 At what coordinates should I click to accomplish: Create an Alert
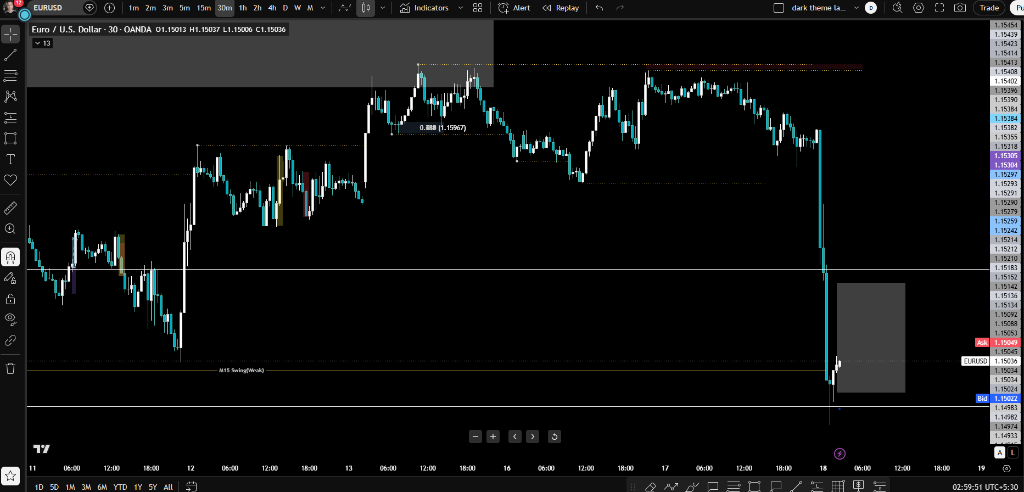pyautogui.click(x=514, y=8)
